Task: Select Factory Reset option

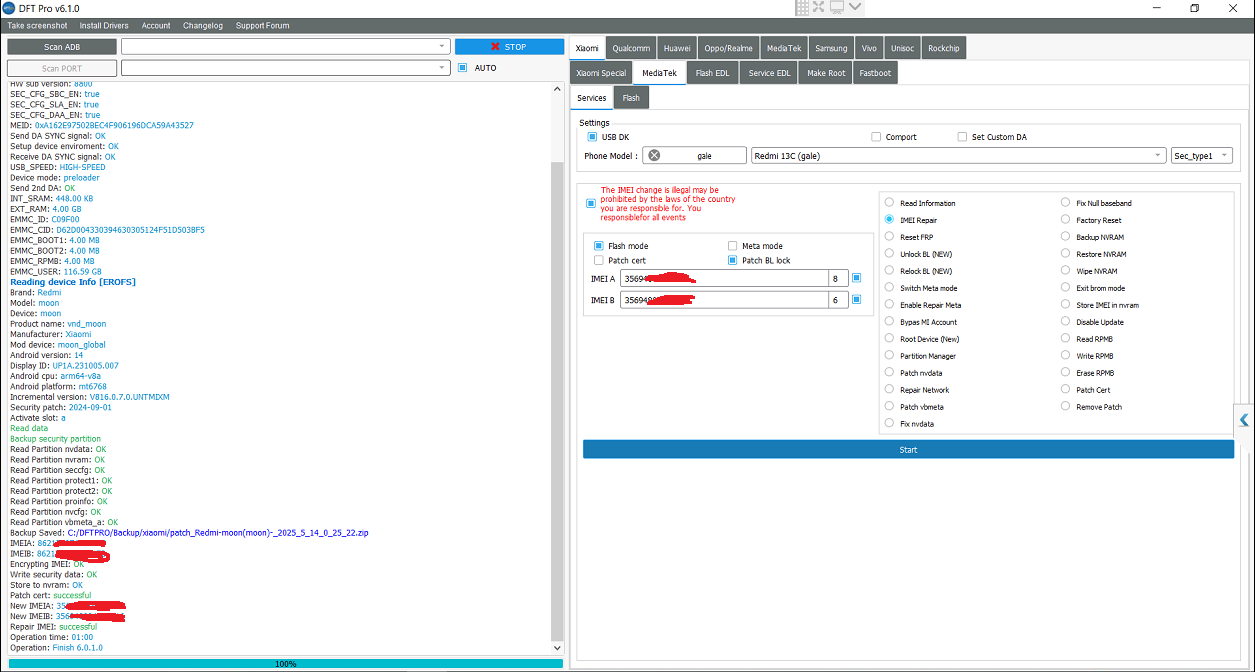Action: click(x=1091, y=220)
